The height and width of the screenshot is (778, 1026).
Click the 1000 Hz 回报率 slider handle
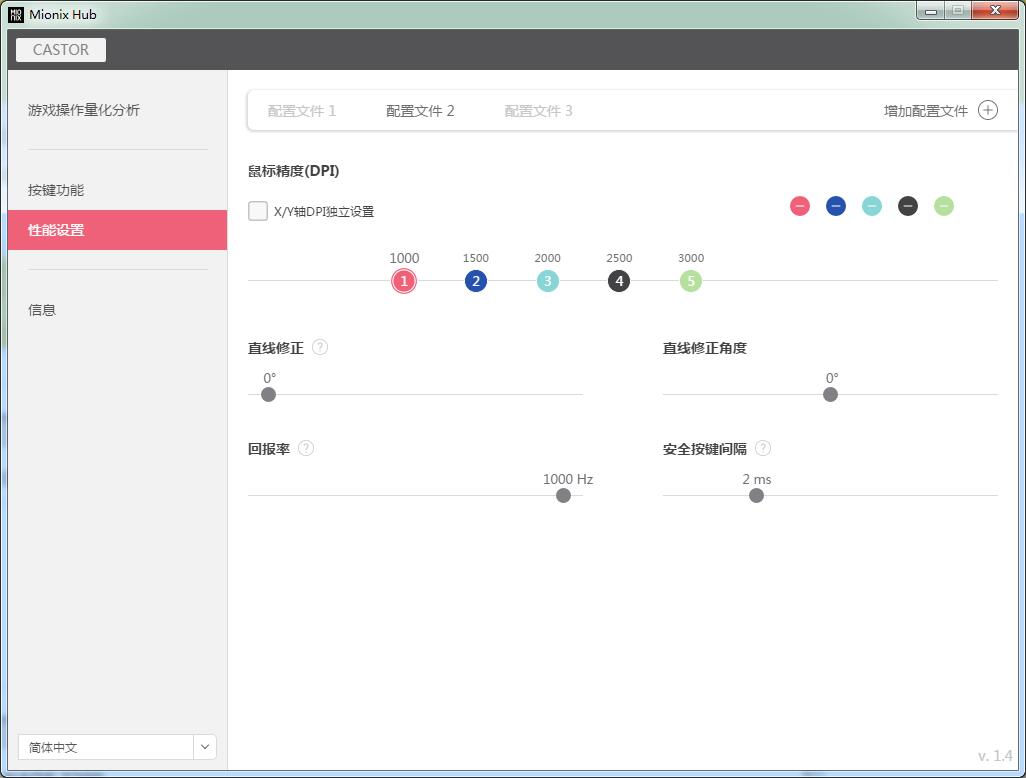pyautogui.click(x=563, y=495)
